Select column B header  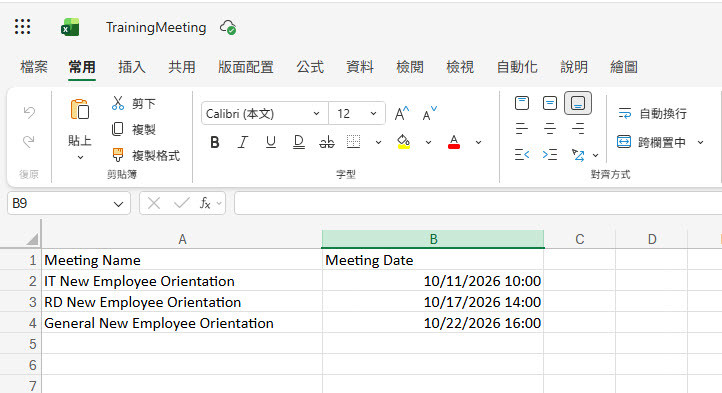[x=433, y=239]
